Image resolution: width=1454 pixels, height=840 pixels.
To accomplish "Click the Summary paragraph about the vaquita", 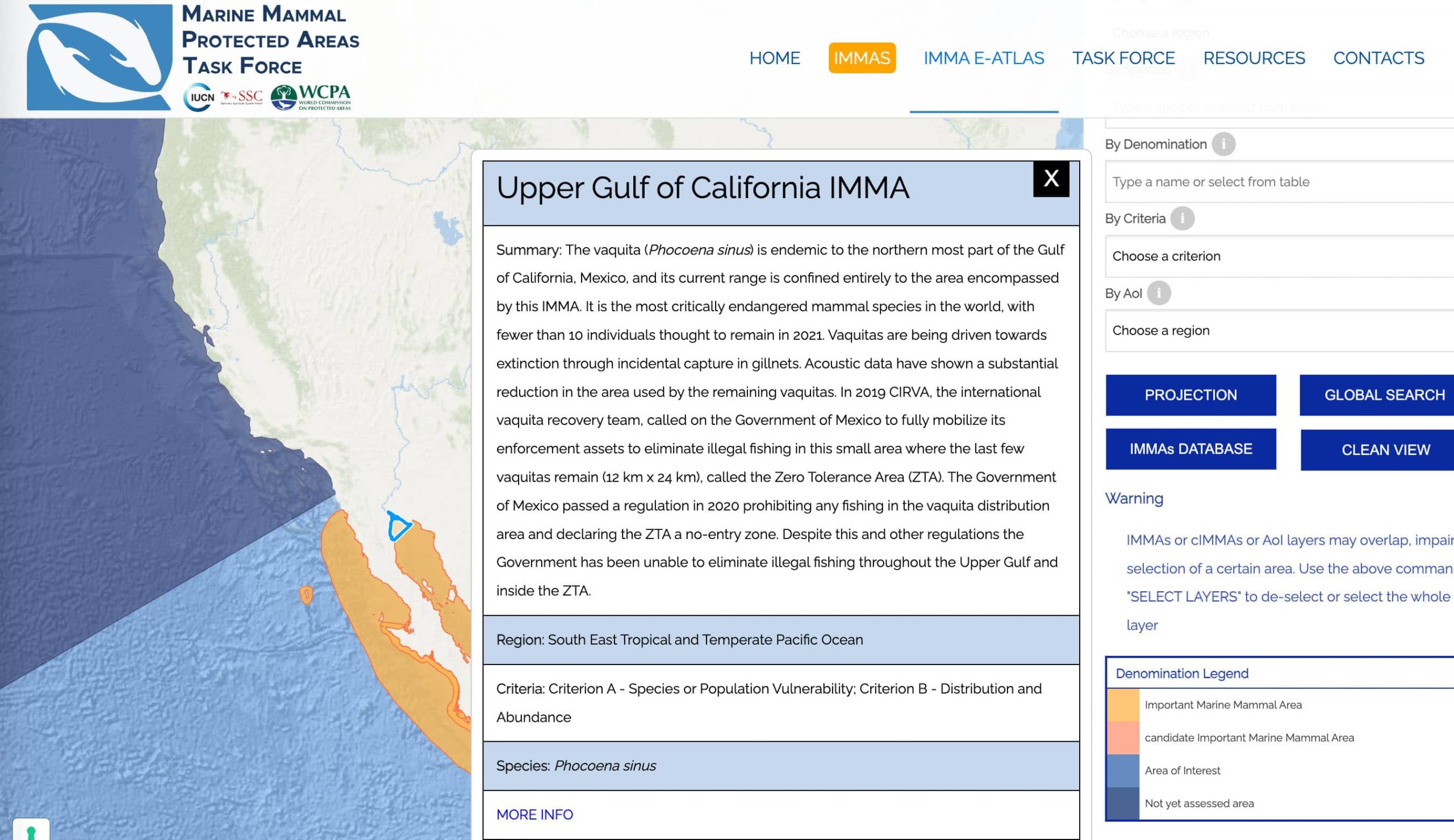I will [780, 420].
